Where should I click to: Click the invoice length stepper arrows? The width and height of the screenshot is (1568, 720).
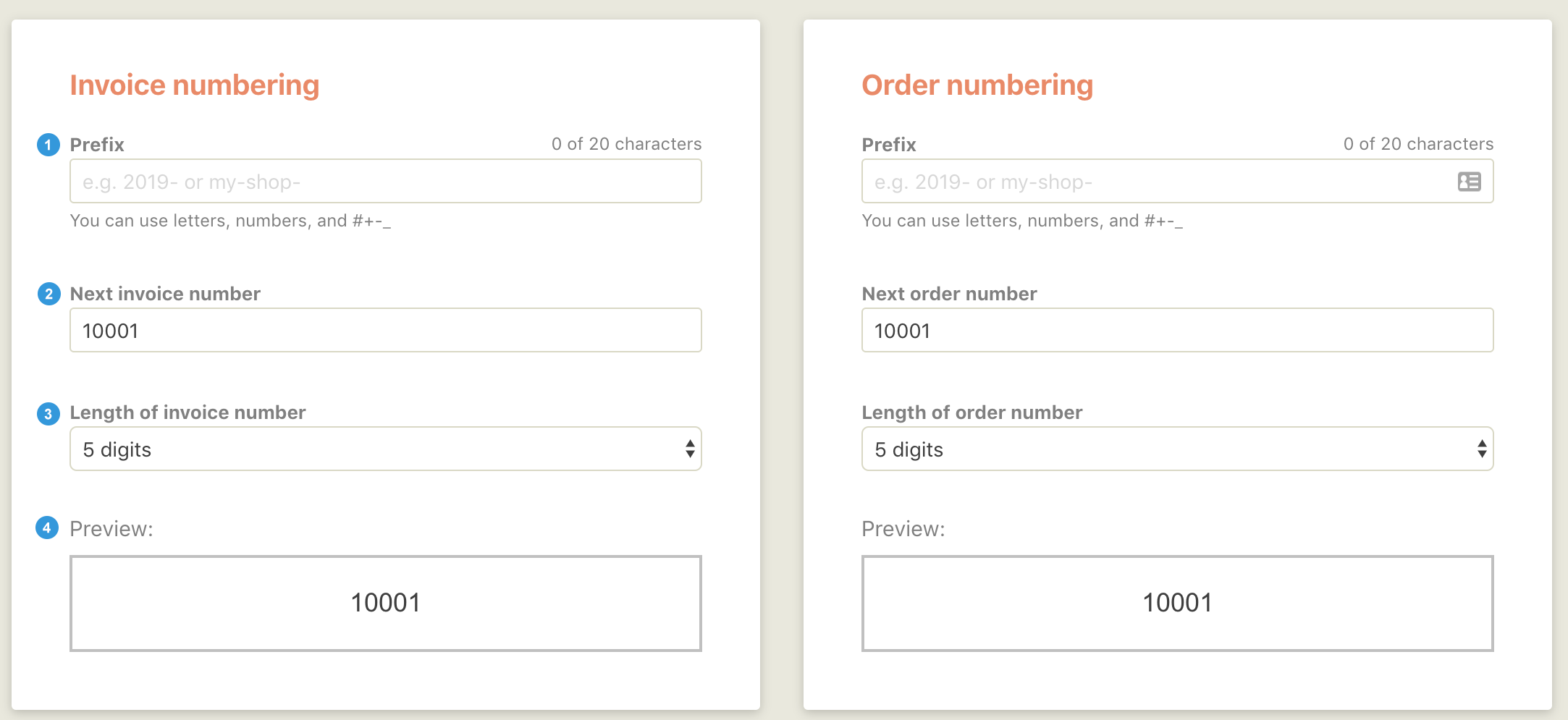[689, 449]
